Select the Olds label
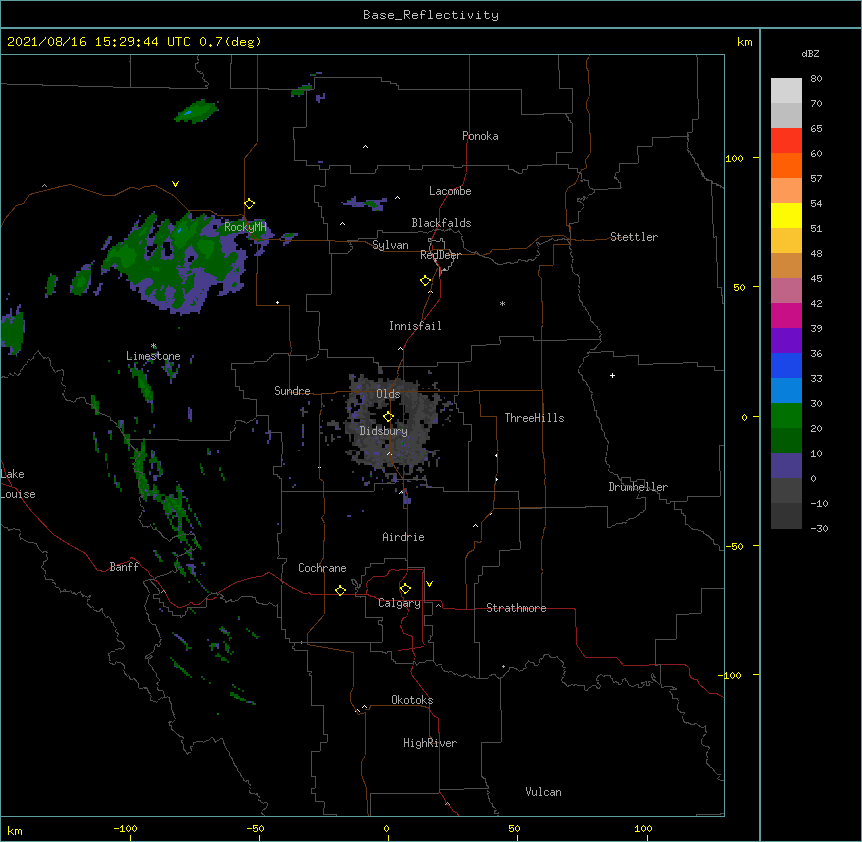Image resolution: width=862 pixels, height=842 pixels. (388, 394)
